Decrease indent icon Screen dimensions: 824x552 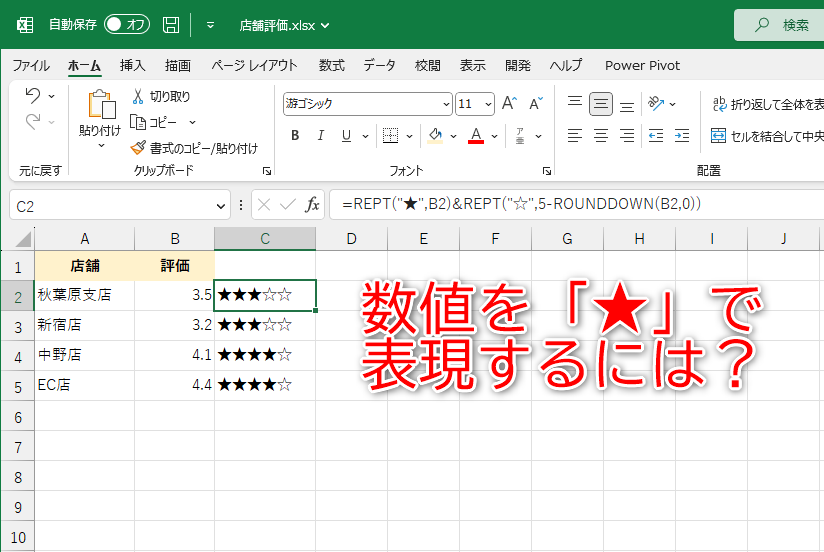point(656,136)
